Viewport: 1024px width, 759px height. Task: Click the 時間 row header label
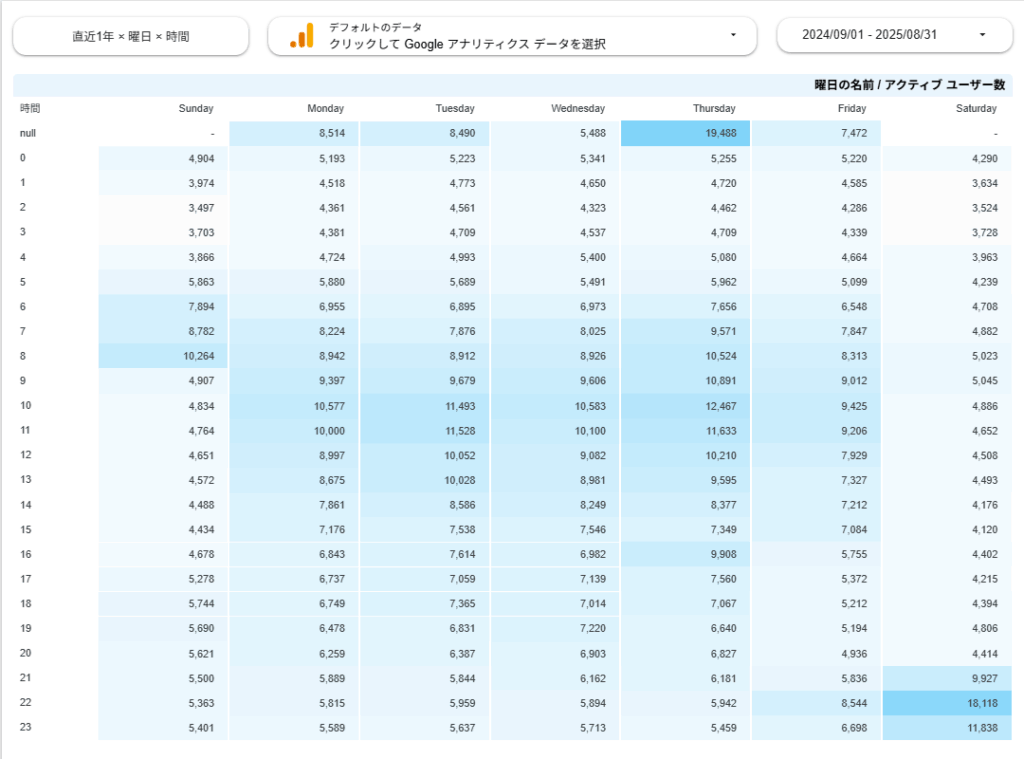pos(30,108)
